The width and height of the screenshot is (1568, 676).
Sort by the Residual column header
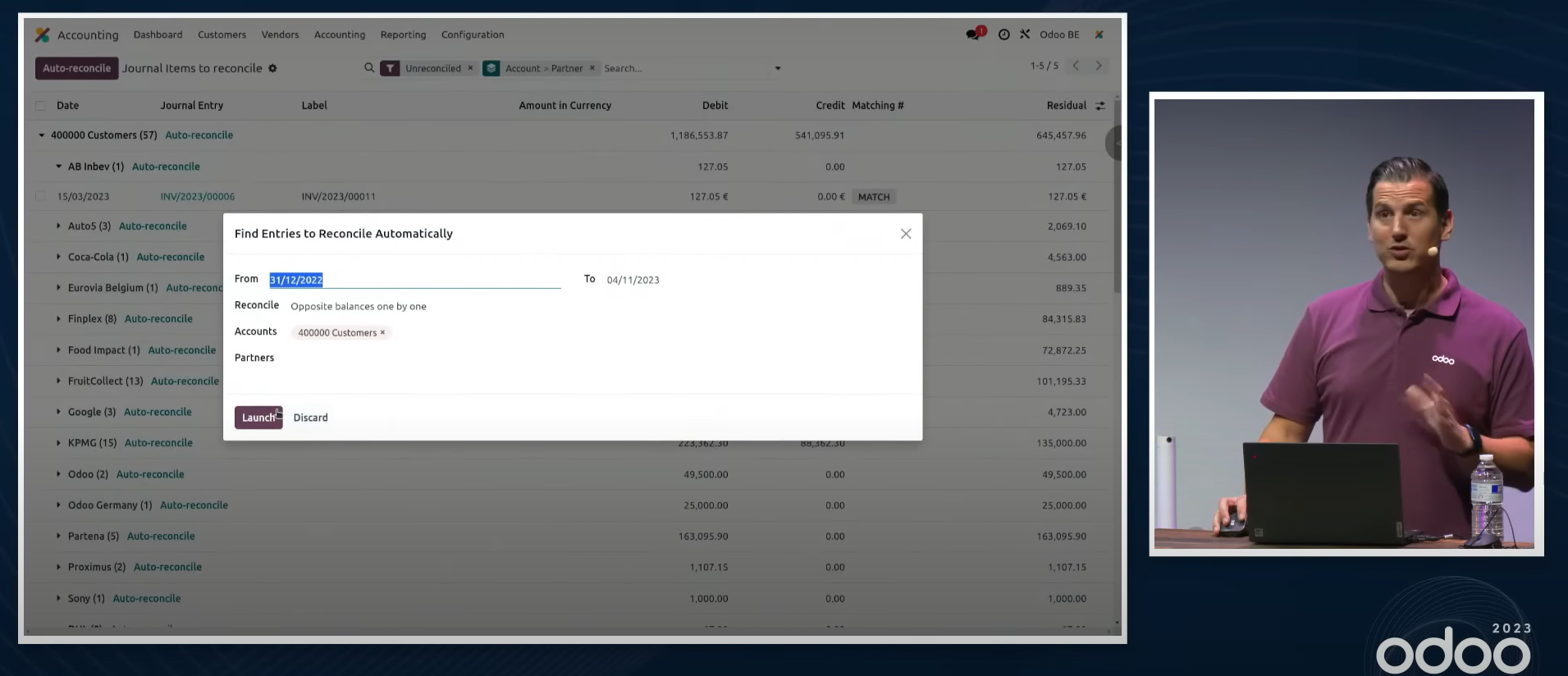coord(1066,106)
